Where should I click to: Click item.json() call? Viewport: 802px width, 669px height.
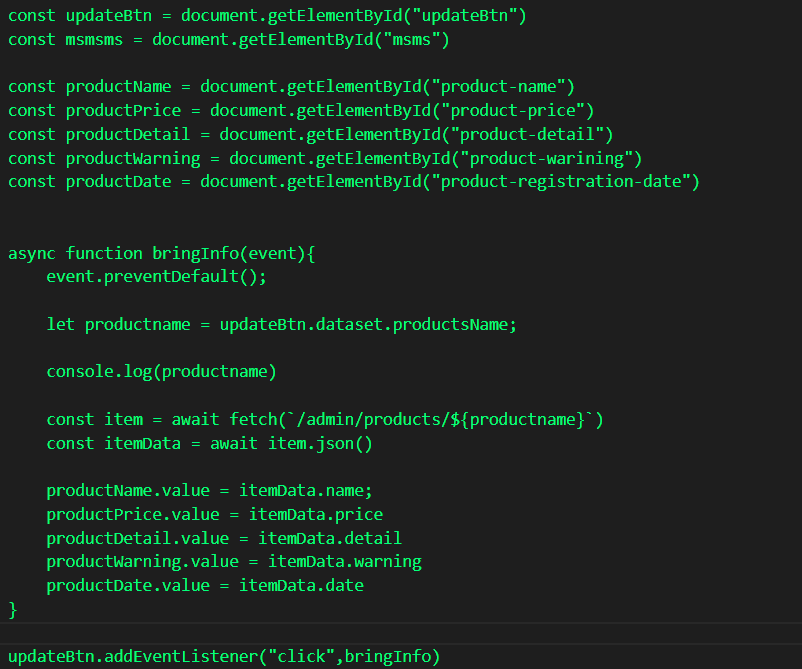point(320,443)
